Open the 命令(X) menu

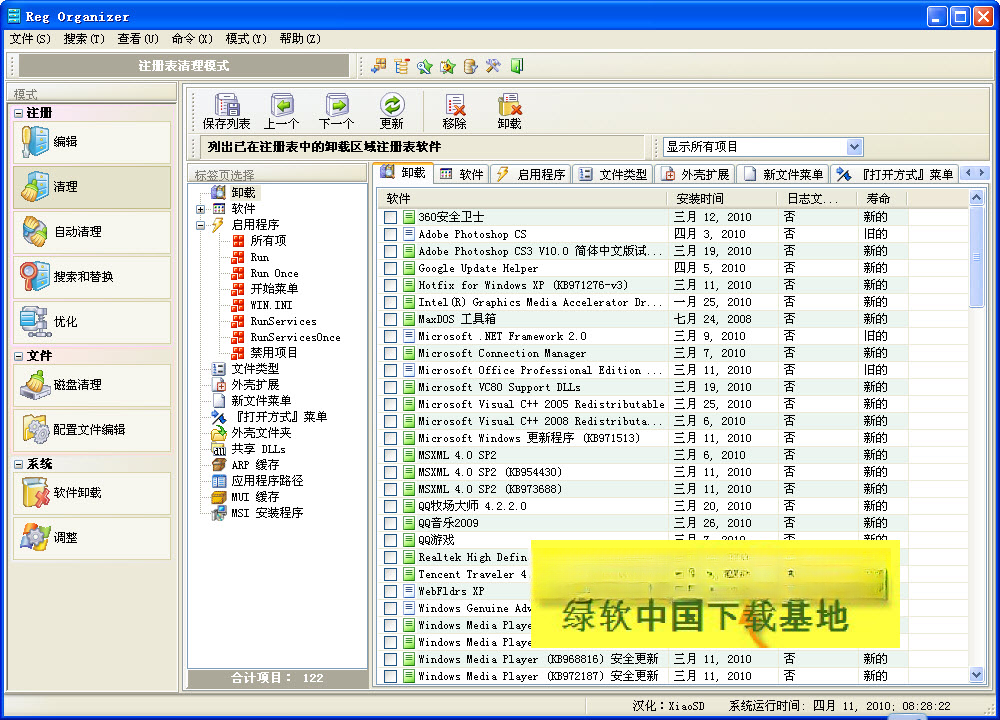coord(191,39)
